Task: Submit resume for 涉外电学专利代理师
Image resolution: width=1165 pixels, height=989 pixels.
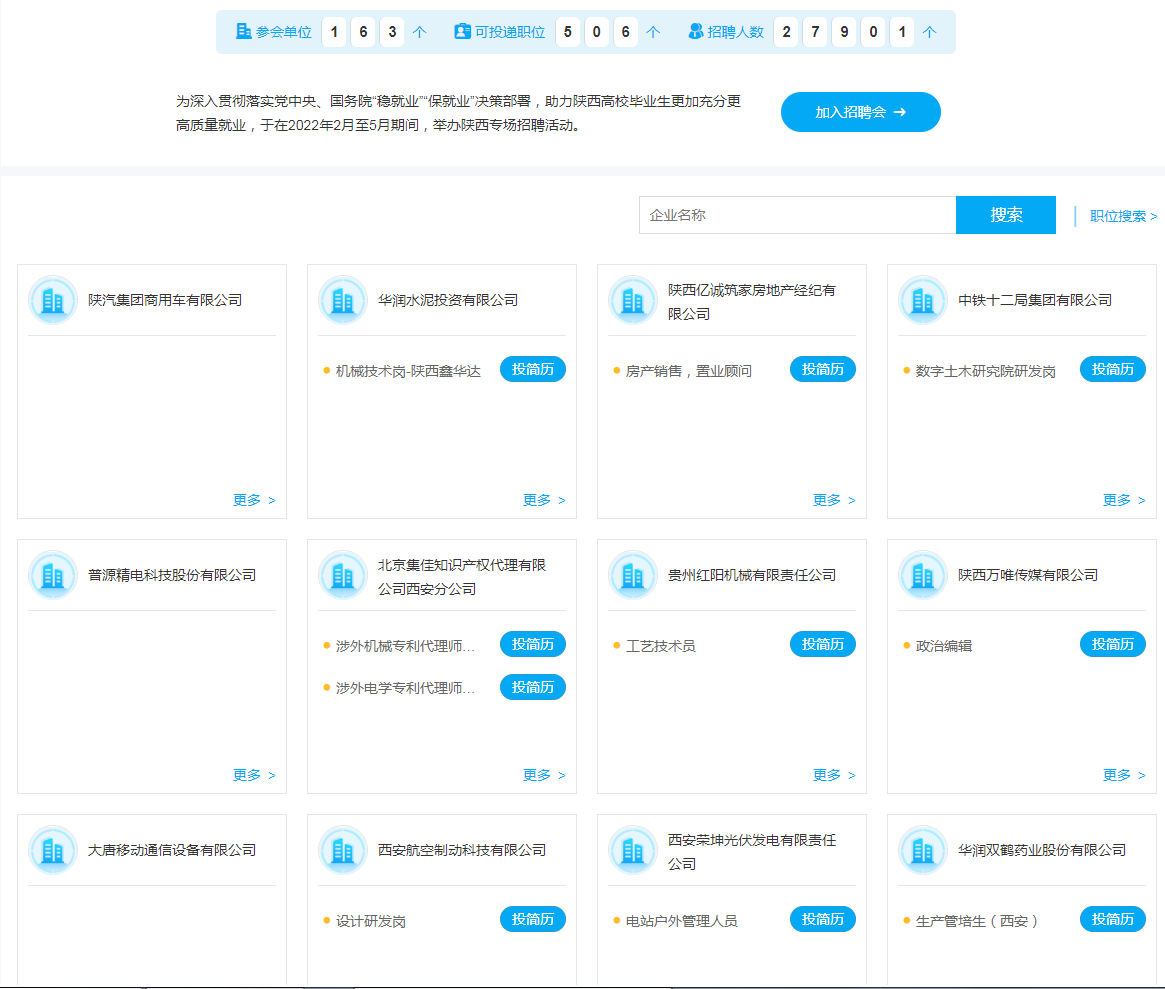Action: click(x=533, y=687)
